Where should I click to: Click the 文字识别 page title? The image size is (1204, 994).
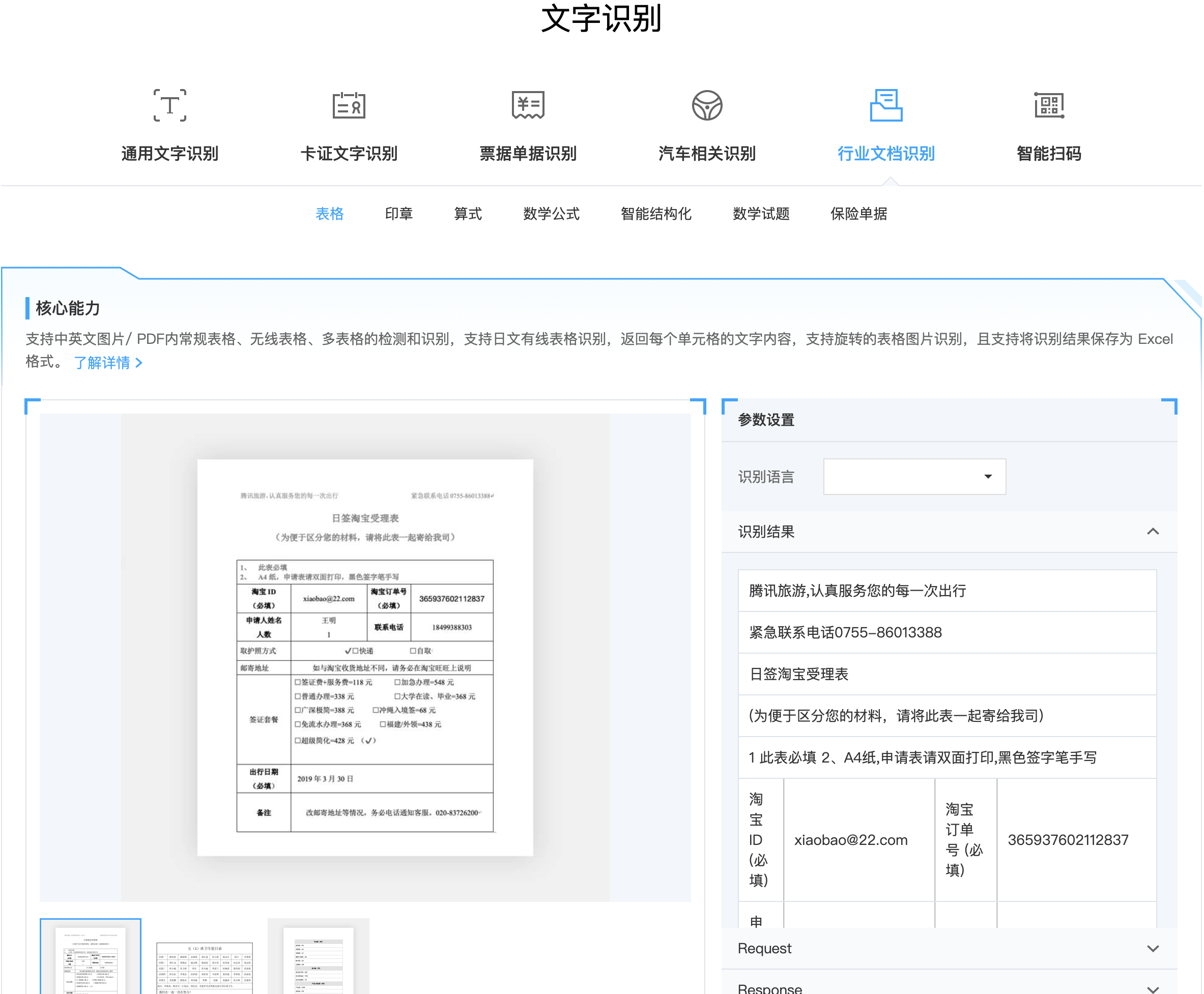click(x=601, y=18)
